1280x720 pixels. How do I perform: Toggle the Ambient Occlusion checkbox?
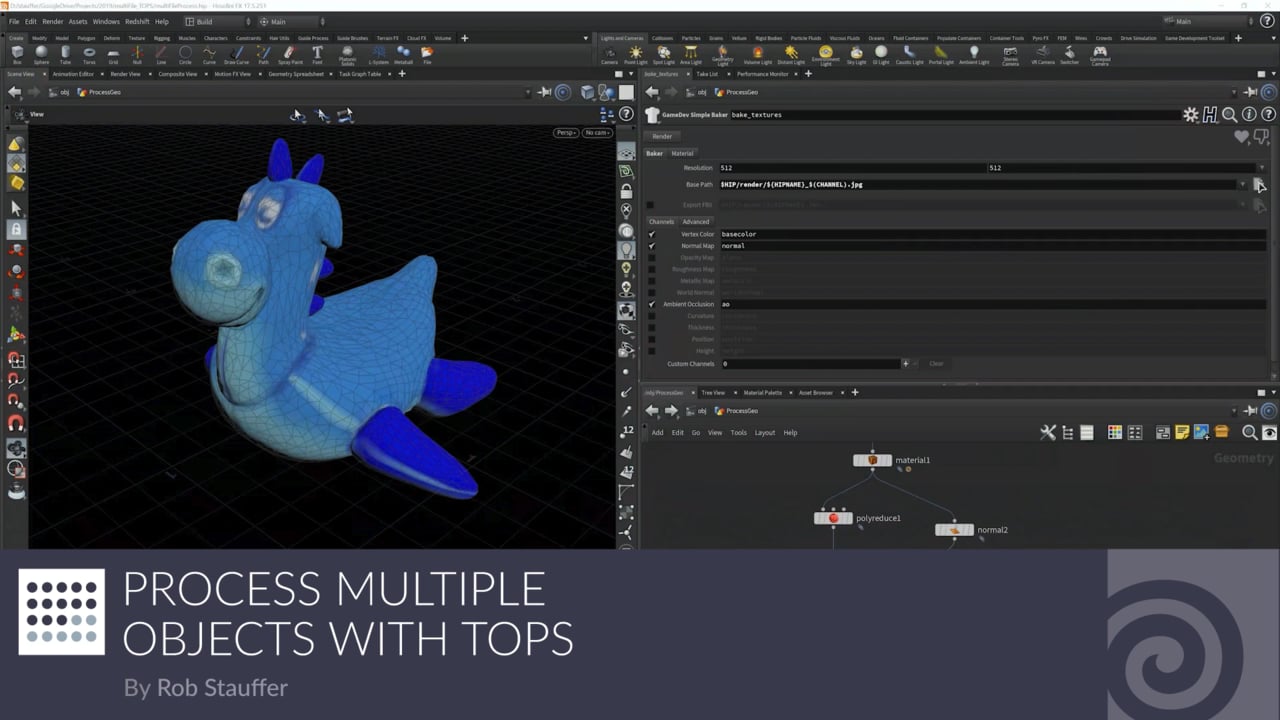tap(652, 304)
